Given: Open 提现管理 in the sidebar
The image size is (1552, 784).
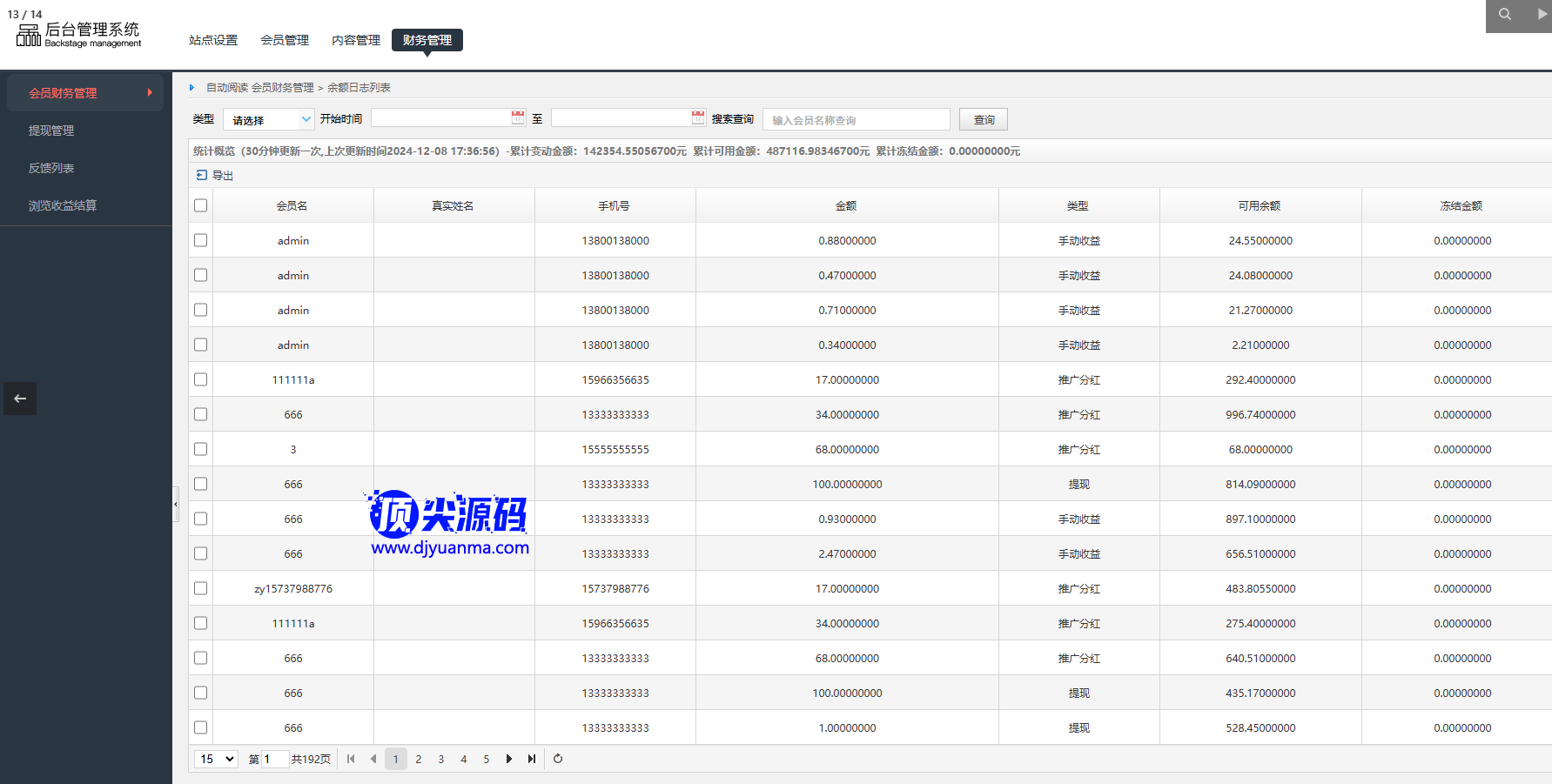Looking at the screenshot, I should pyautogui.click(x=51, y=131).
